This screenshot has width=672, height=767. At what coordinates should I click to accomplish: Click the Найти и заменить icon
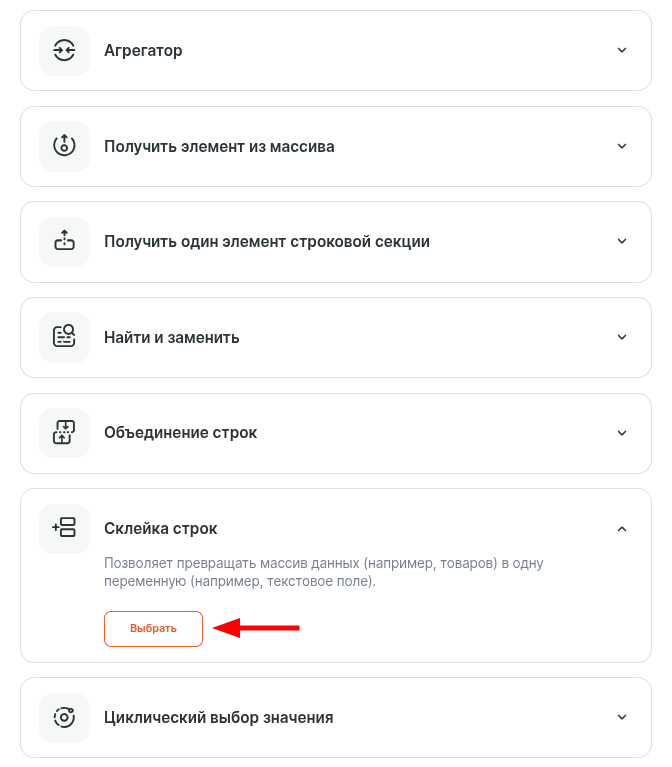(64, 337)
